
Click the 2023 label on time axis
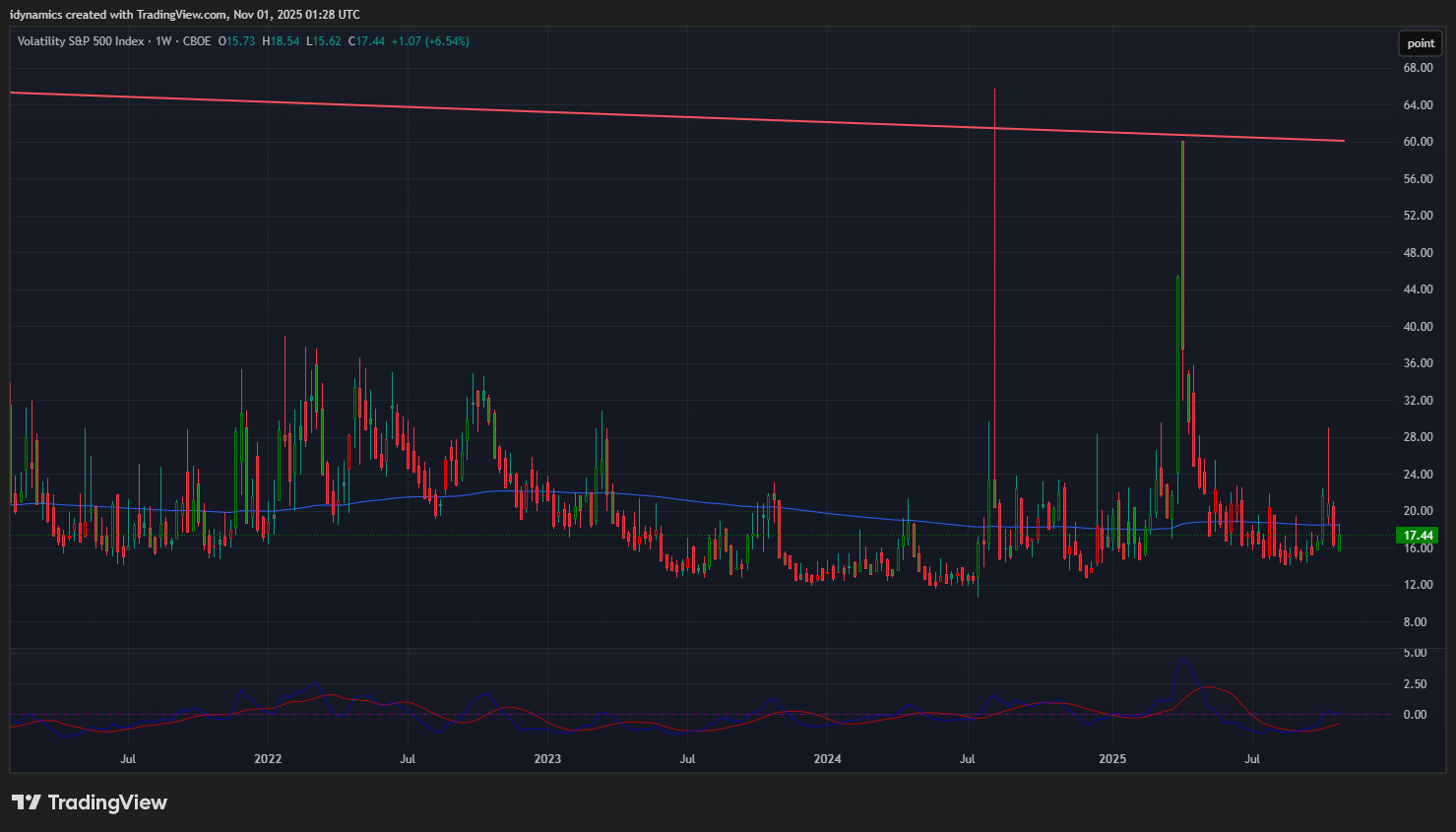click(547, 759)
